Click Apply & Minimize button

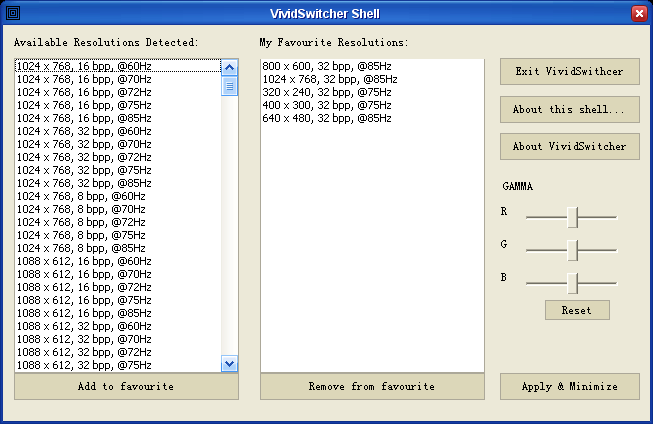(x=570, y=387)
